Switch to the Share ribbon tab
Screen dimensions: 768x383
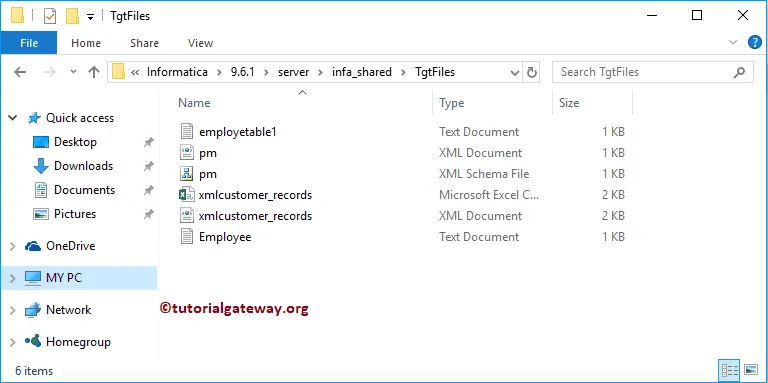point(144,43)
